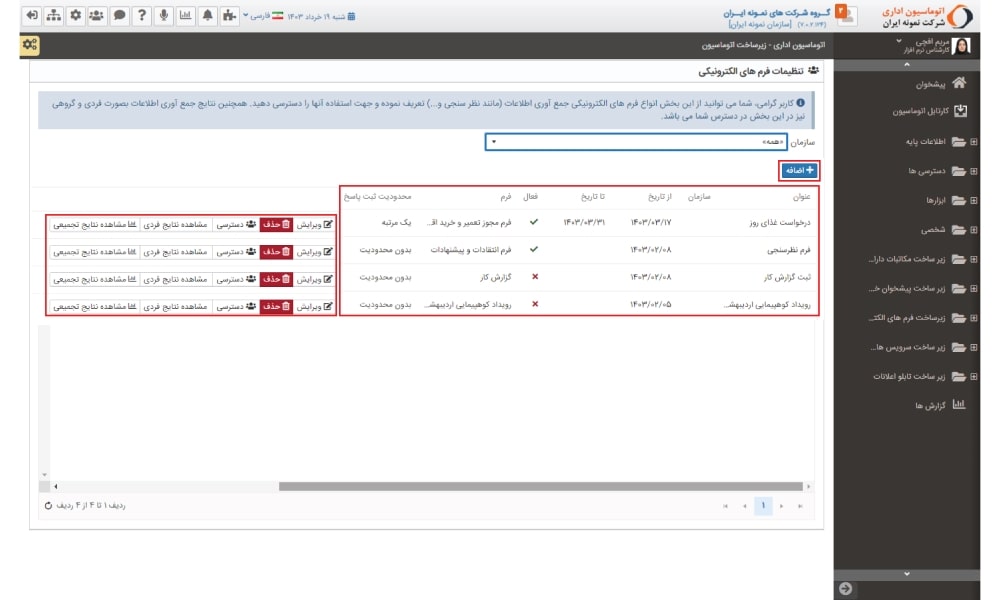
Task: Click the puzzle piece plugin icon
Action: 229,16
